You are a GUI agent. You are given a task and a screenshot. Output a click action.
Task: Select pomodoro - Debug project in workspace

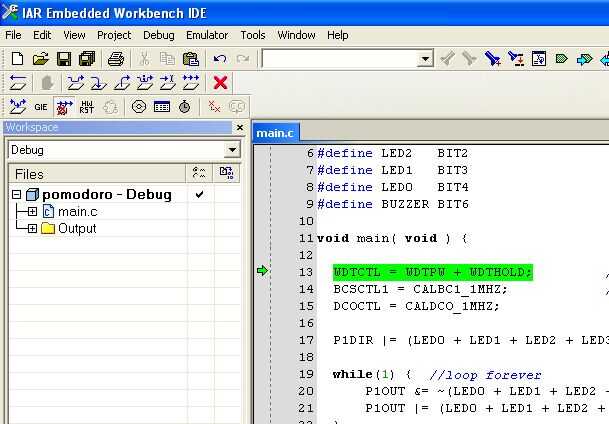click(107, 195)
